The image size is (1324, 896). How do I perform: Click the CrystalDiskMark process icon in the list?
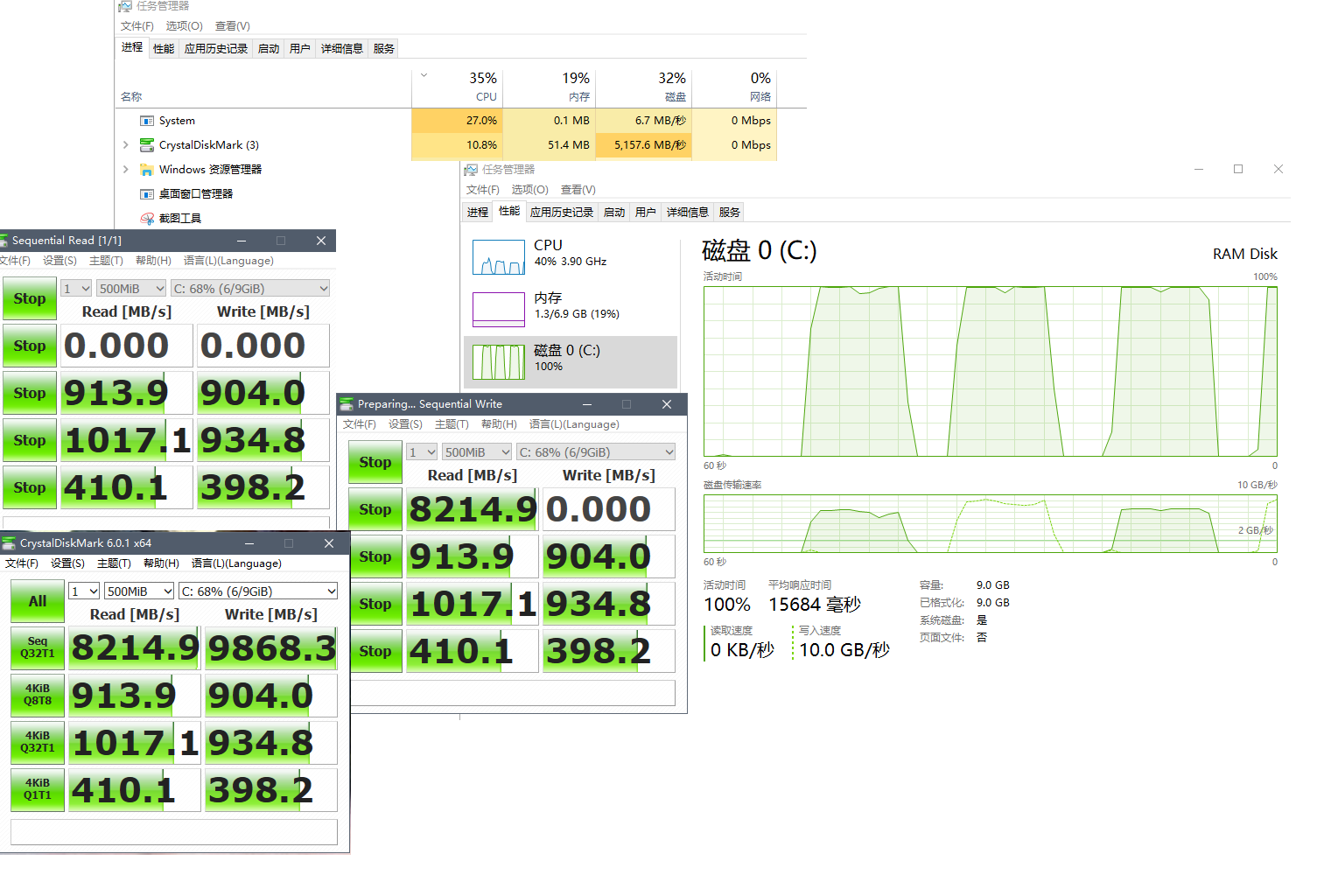(147, 145)
